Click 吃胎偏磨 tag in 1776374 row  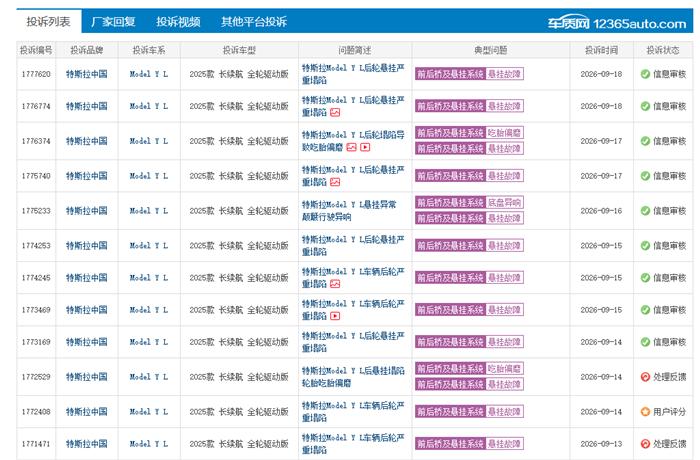[x=504, y=133]
